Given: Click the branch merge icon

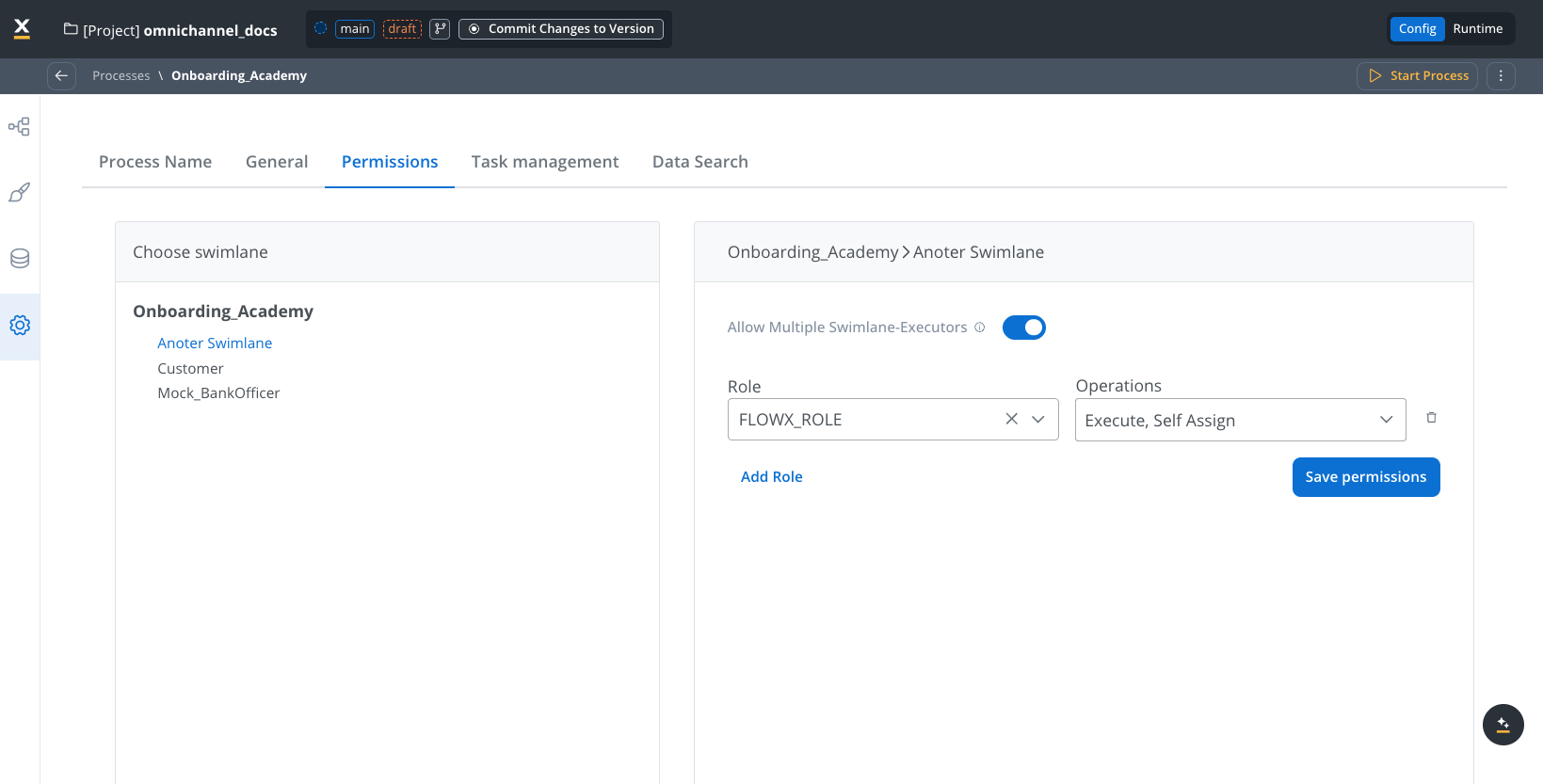Looking at the screenshot, I should [440, 29].
